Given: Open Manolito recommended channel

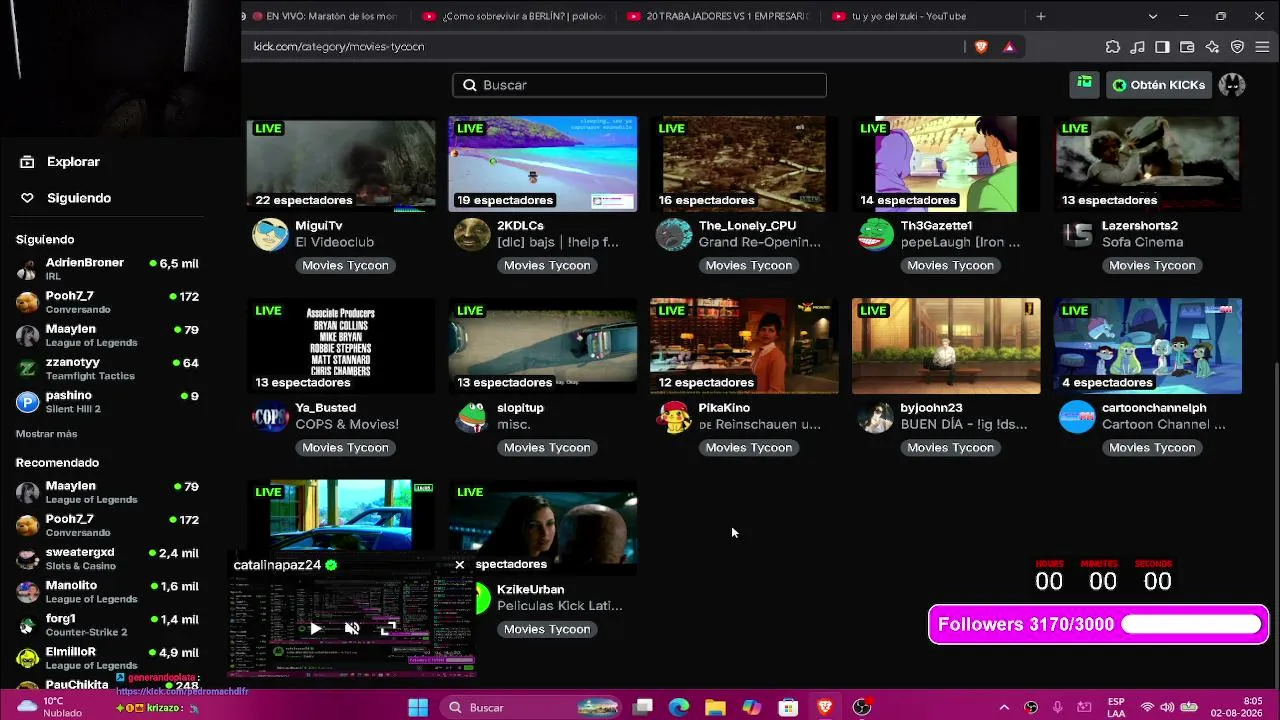Looking at the screenshot, I should pos(108,591).
